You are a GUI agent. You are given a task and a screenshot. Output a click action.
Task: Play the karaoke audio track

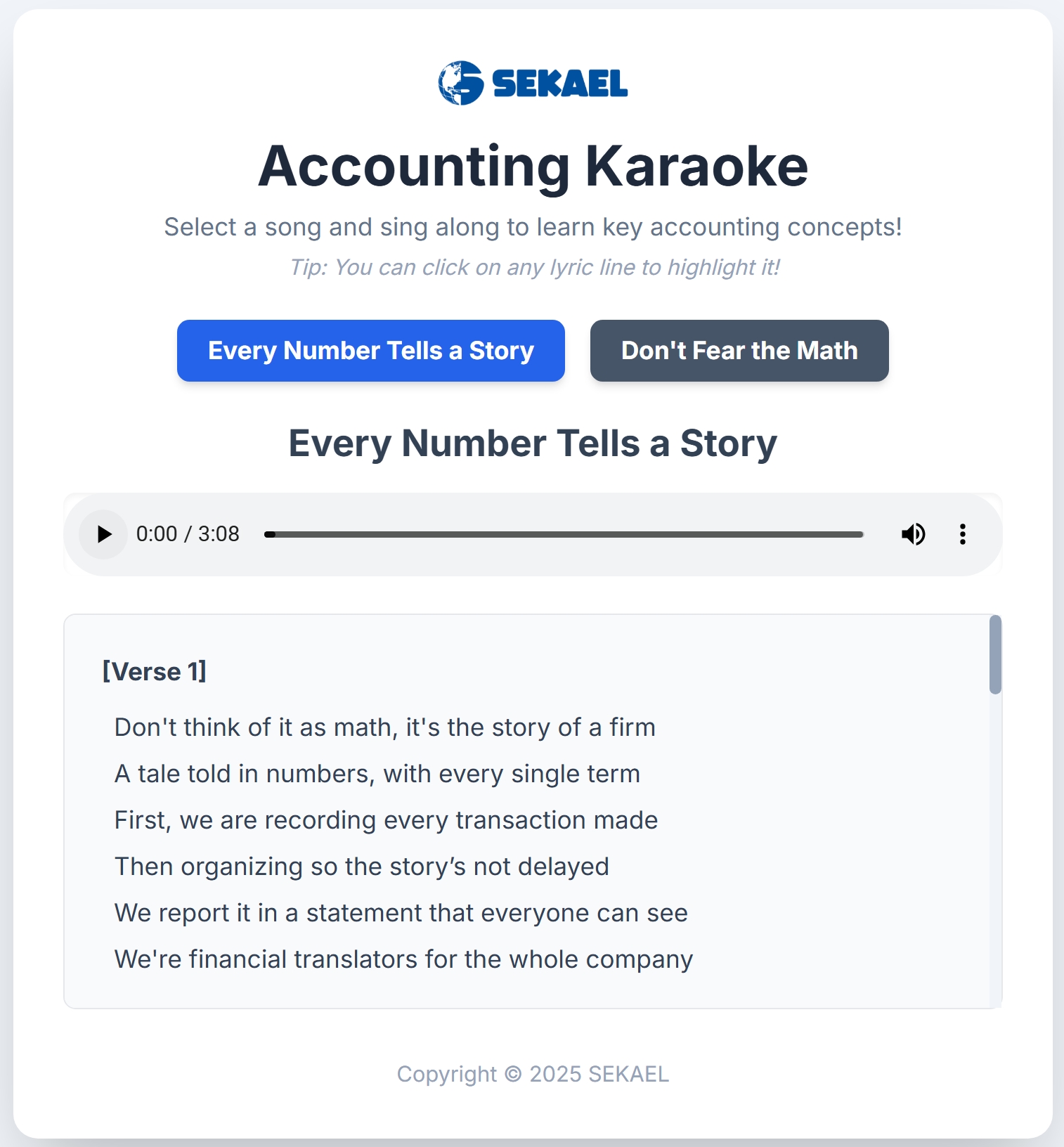[x=104, y=534]
